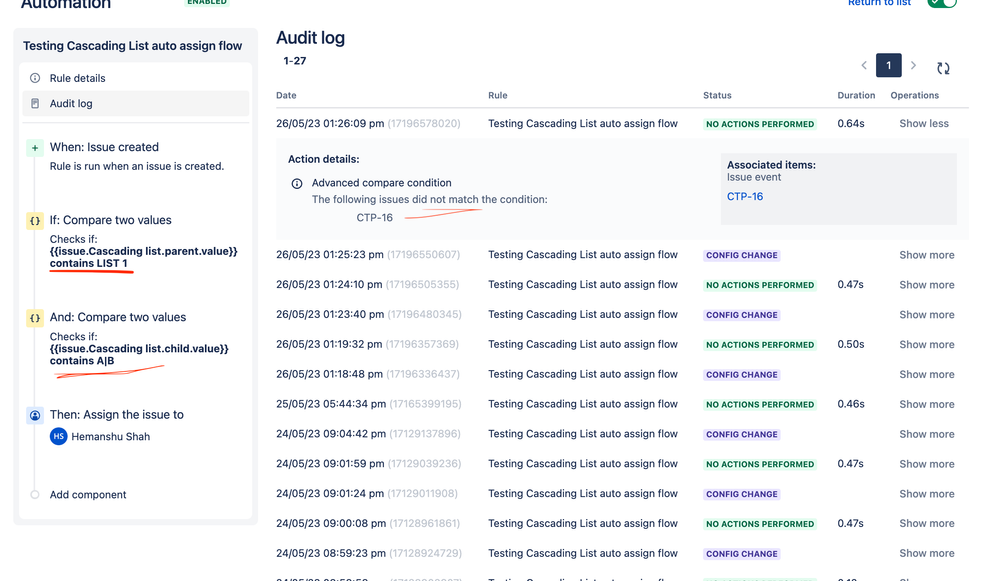The width and height of the screenshot is (998, 581).
Task: Expand 25/05/23 05:44:34 pm entry Show more
Action: coord(927,404)
